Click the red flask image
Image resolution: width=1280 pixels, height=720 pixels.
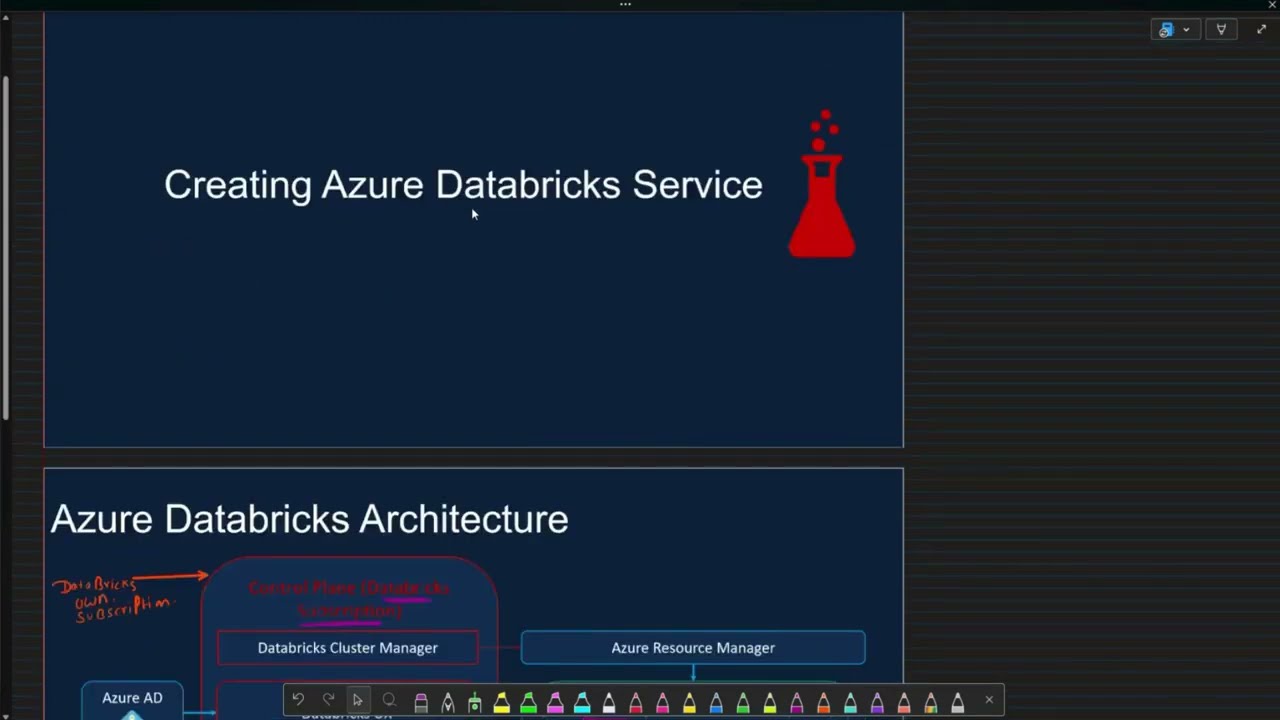coord(822,184)
